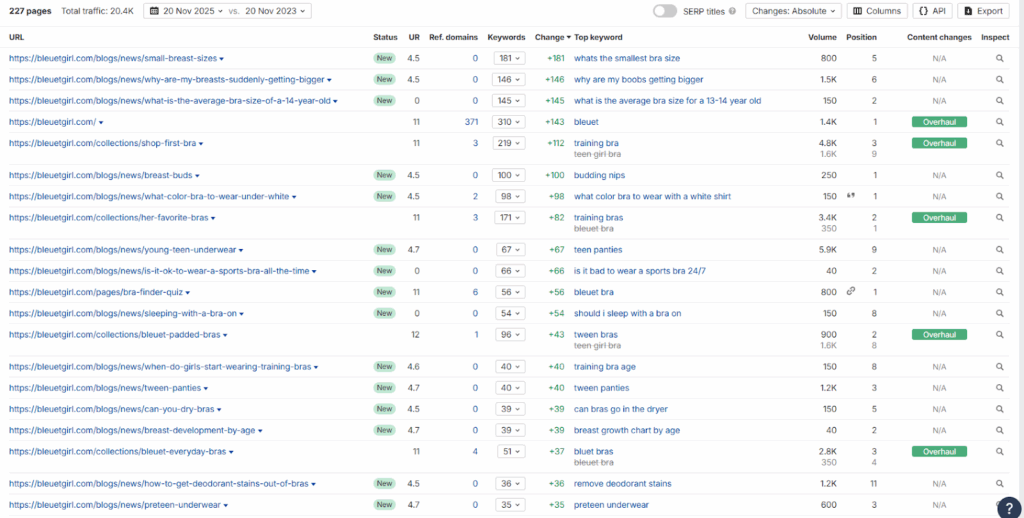Inspect the small-breast-sizes page row
The height and width of the screenshot is (518, 1024).
tap(999, 59)
